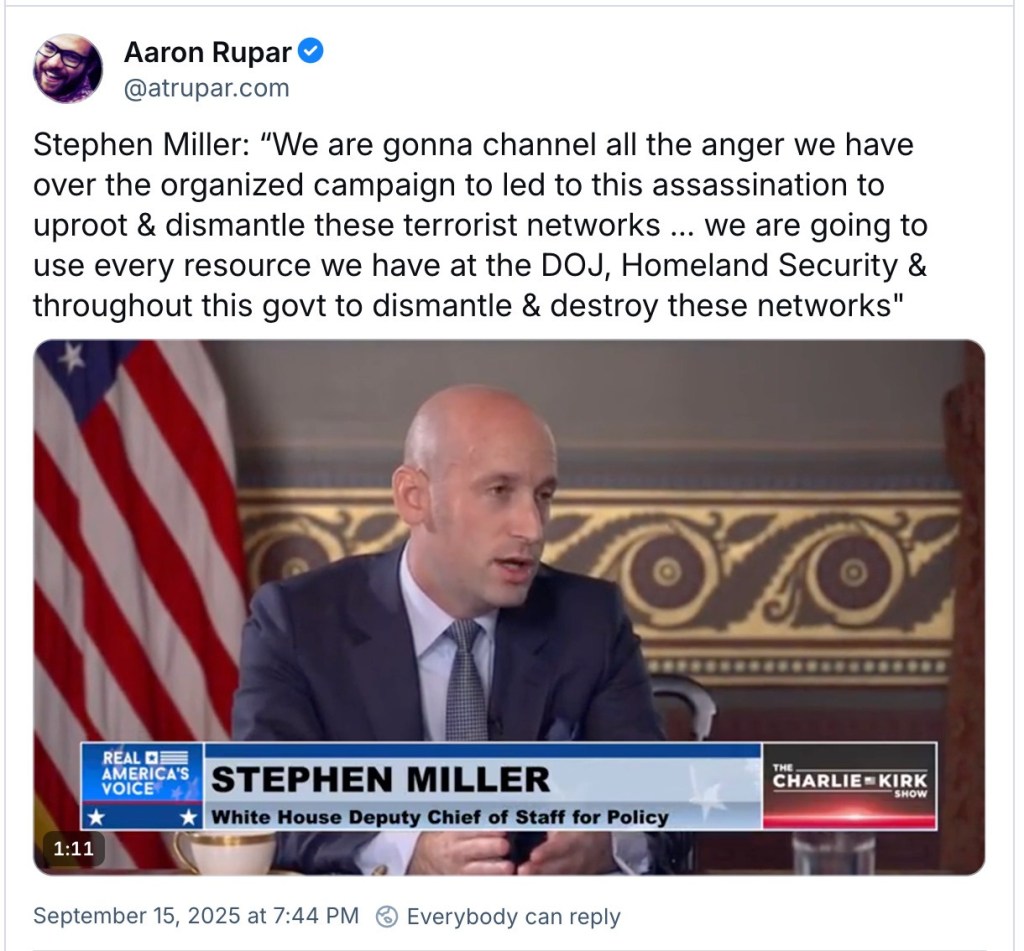Play the Stephen Miller interview video

[x=509, y=607]
